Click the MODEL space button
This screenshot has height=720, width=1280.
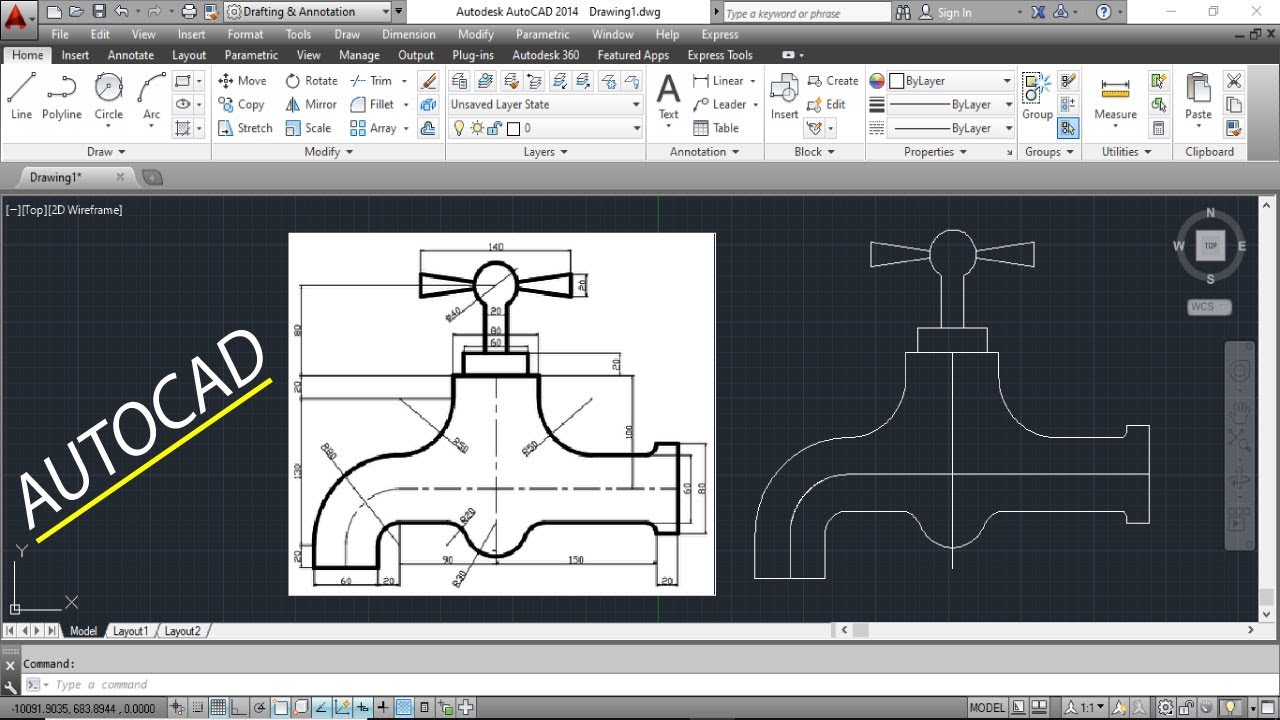(x=988, y=707)
